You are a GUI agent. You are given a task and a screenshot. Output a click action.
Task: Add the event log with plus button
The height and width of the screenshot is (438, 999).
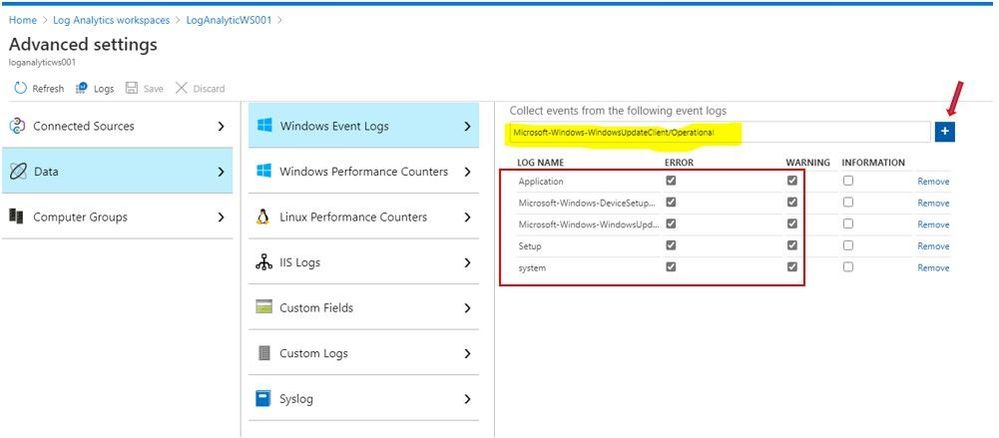(x=945, y=131)
